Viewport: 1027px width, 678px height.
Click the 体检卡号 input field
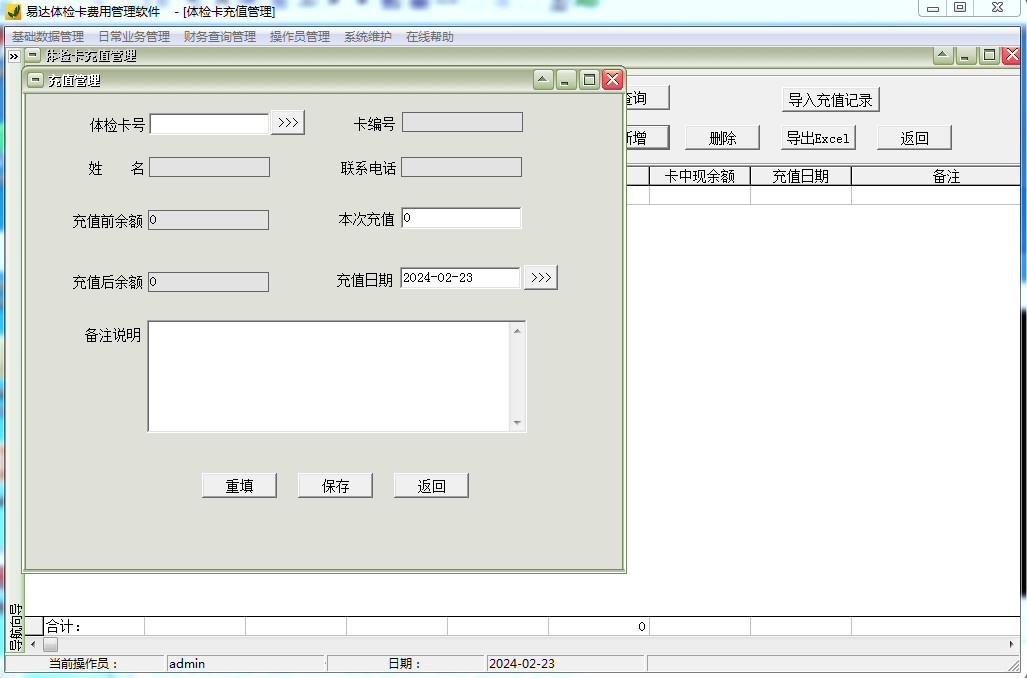click(210, 123)
